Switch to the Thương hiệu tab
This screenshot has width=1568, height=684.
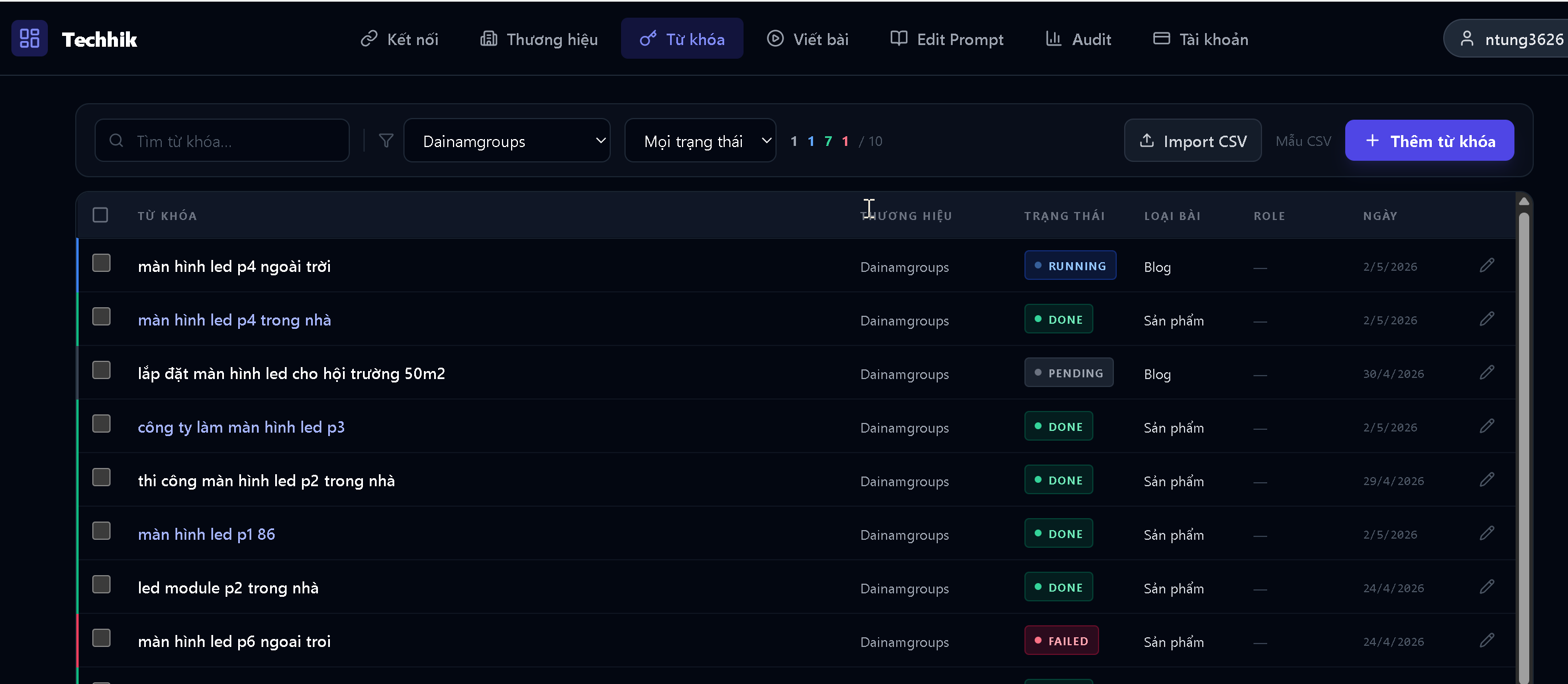pos(540,39)
